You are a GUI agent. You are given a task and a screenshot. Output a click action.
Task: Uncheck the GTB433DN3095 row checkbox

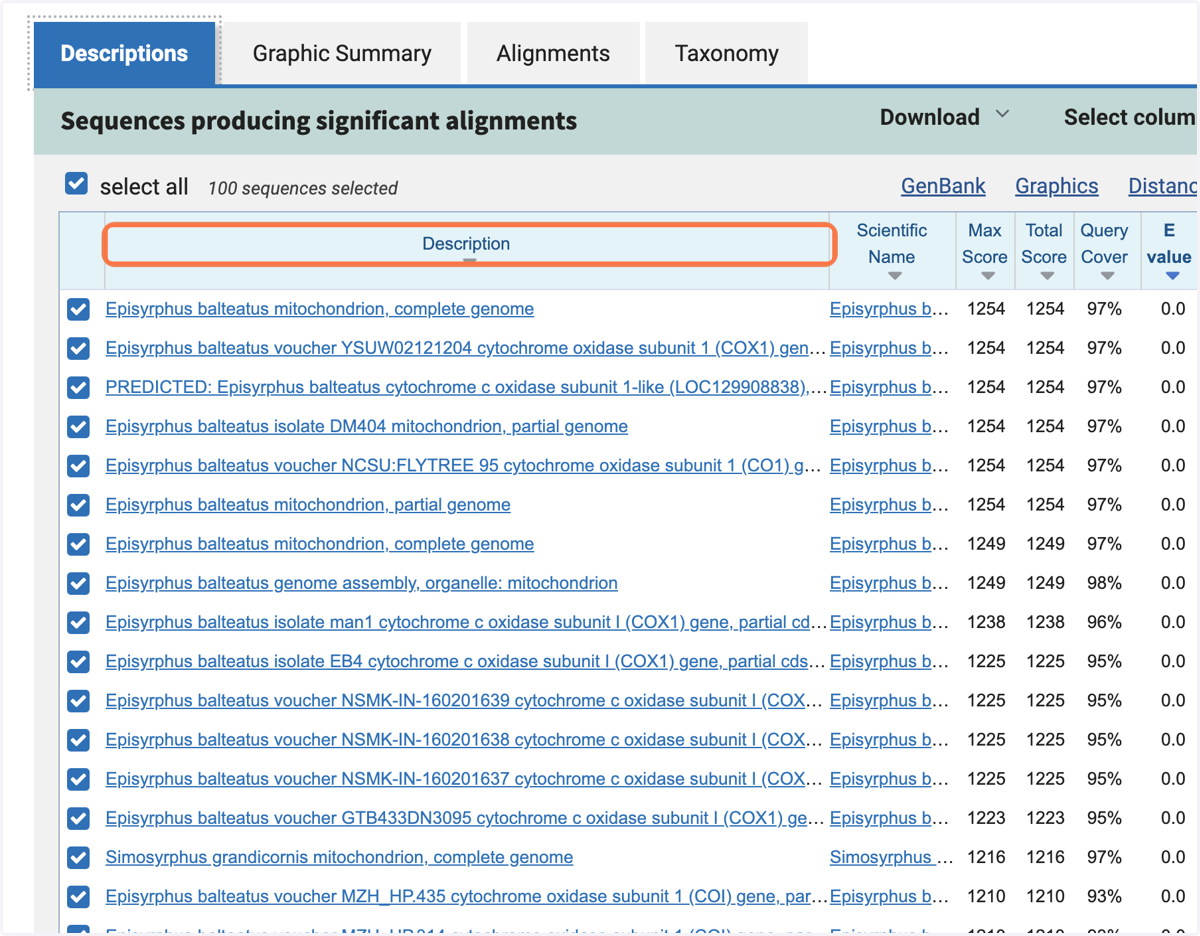pyautogui.click(x=79, y=818)
